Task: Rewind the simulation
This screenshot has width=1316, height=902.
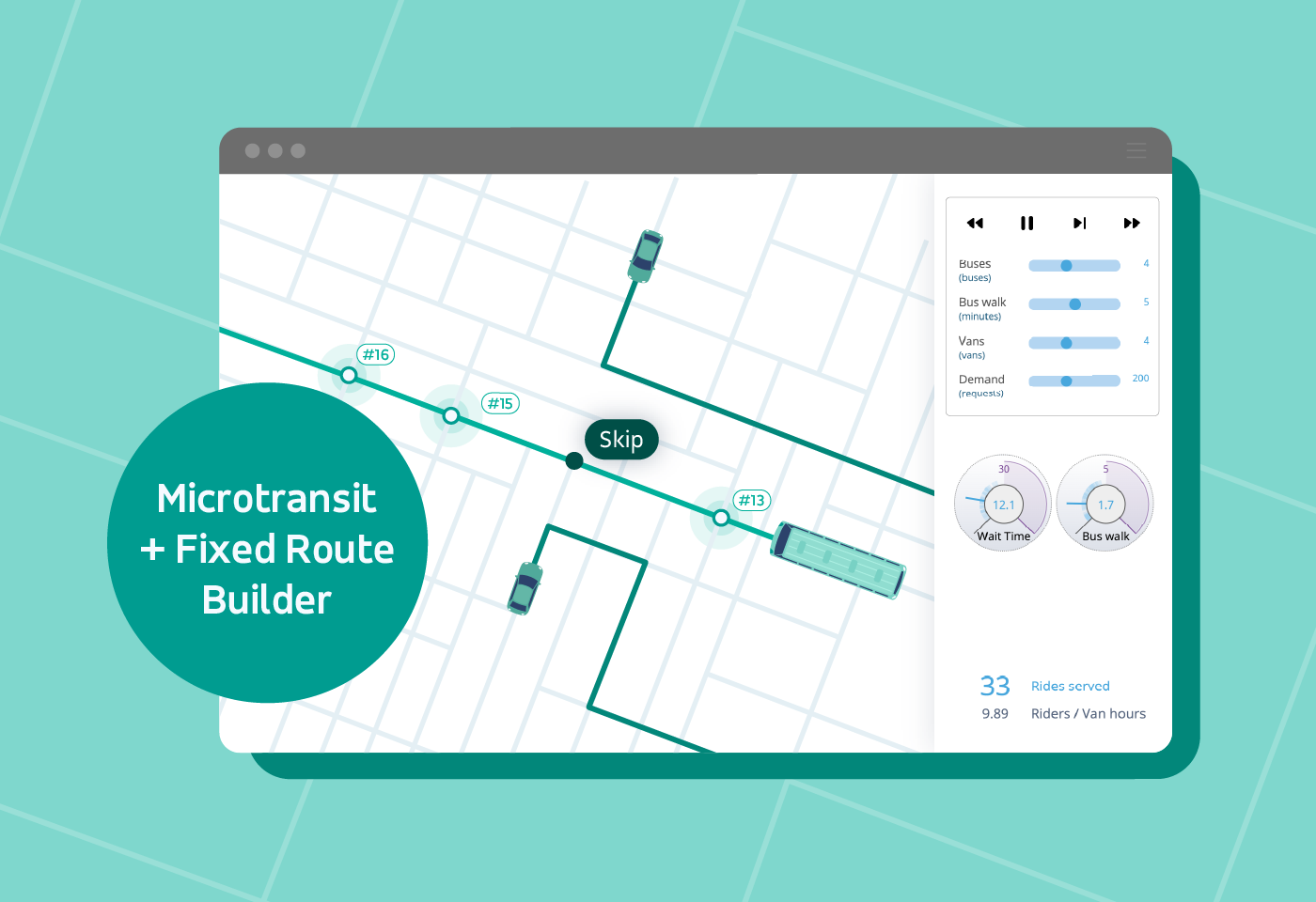Action: (975, 223)
